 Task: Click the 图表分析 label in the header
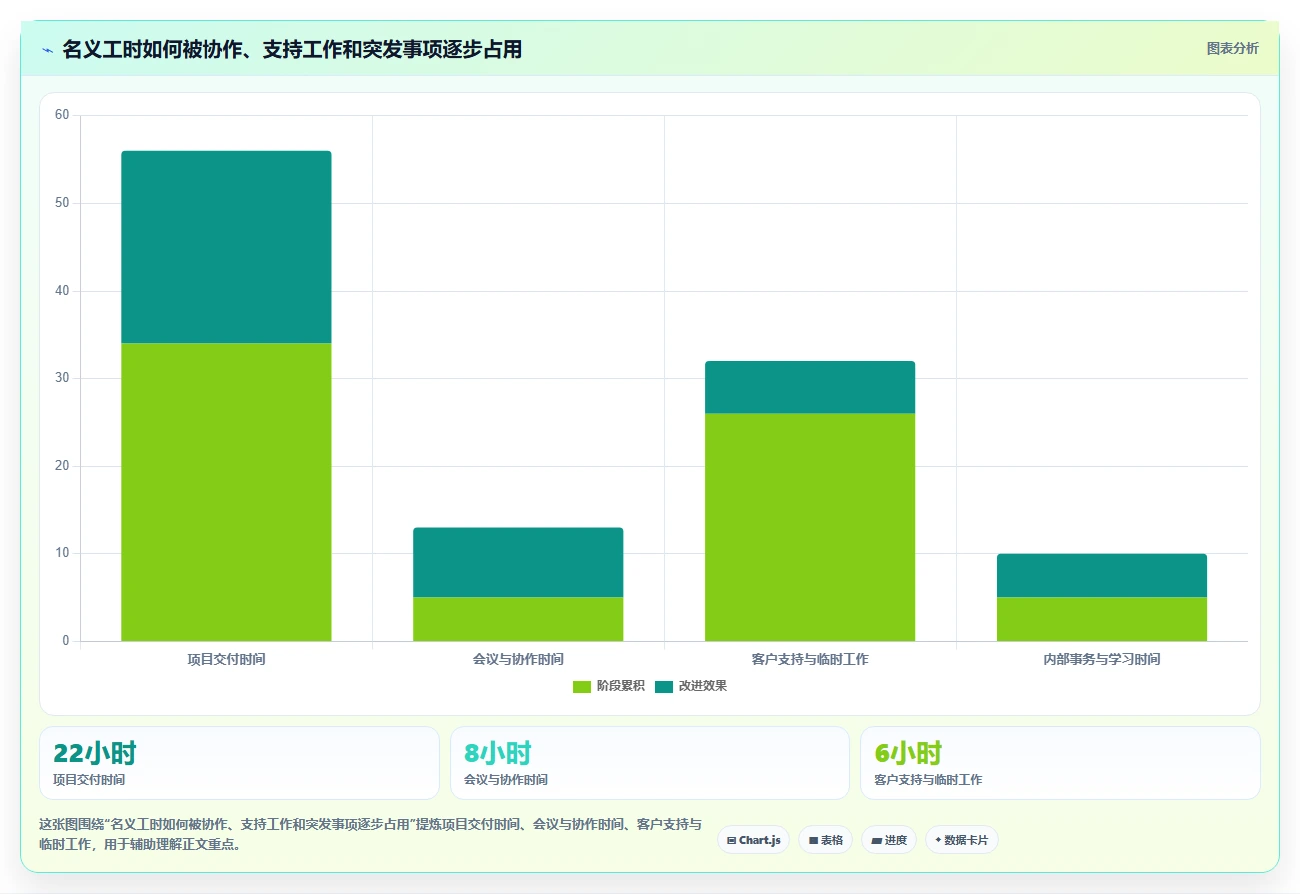[1232, 48]
